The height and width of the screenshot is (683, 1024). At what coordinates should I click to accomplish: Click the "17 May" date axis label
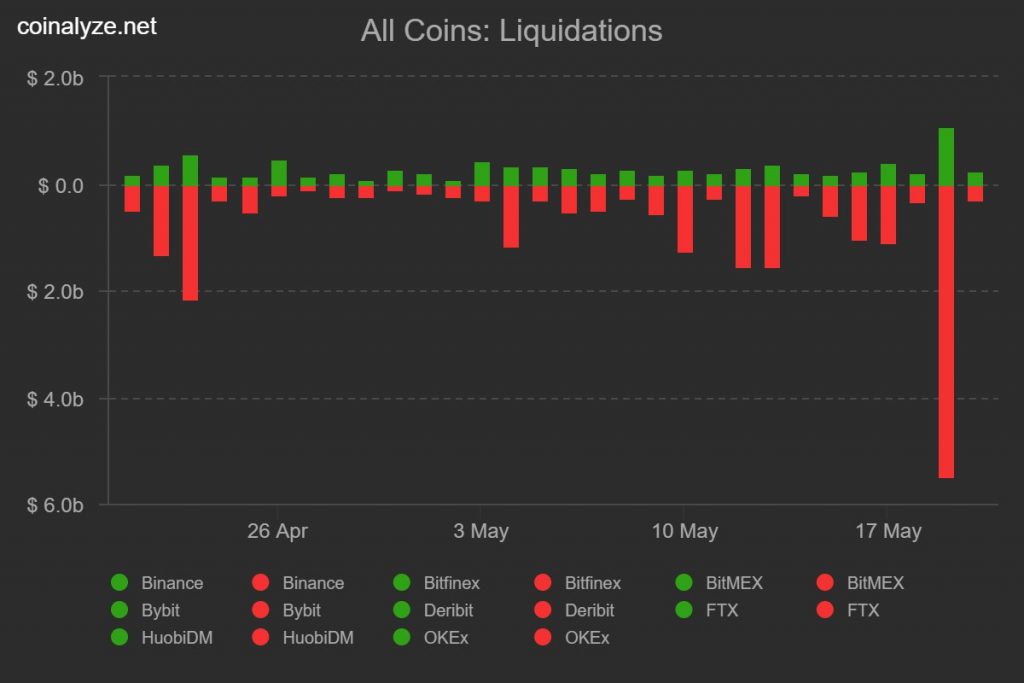889,531
